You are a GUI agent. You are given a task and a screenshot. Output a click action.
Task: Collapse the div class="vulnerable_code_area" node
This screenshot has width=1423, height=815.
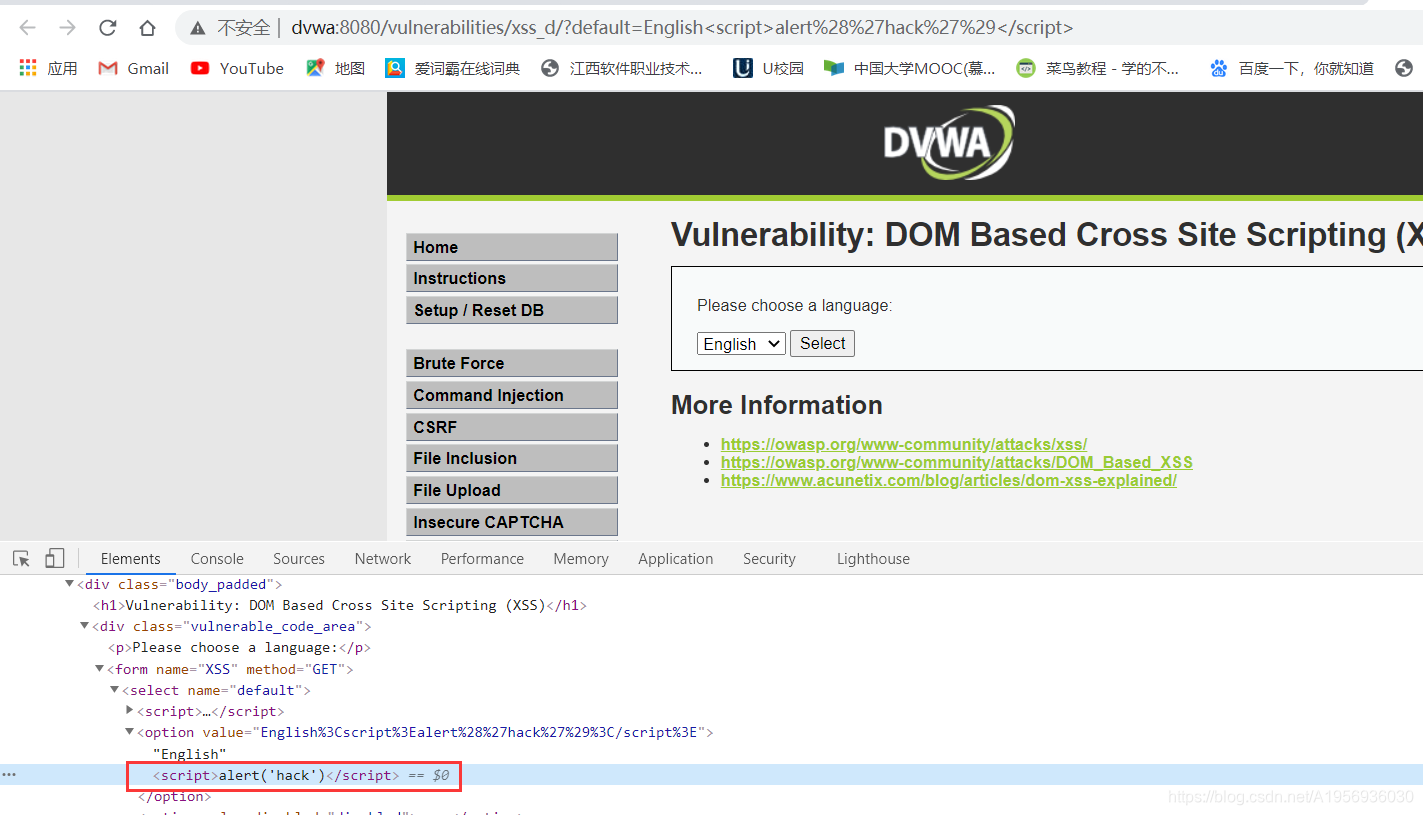[85, 626]
